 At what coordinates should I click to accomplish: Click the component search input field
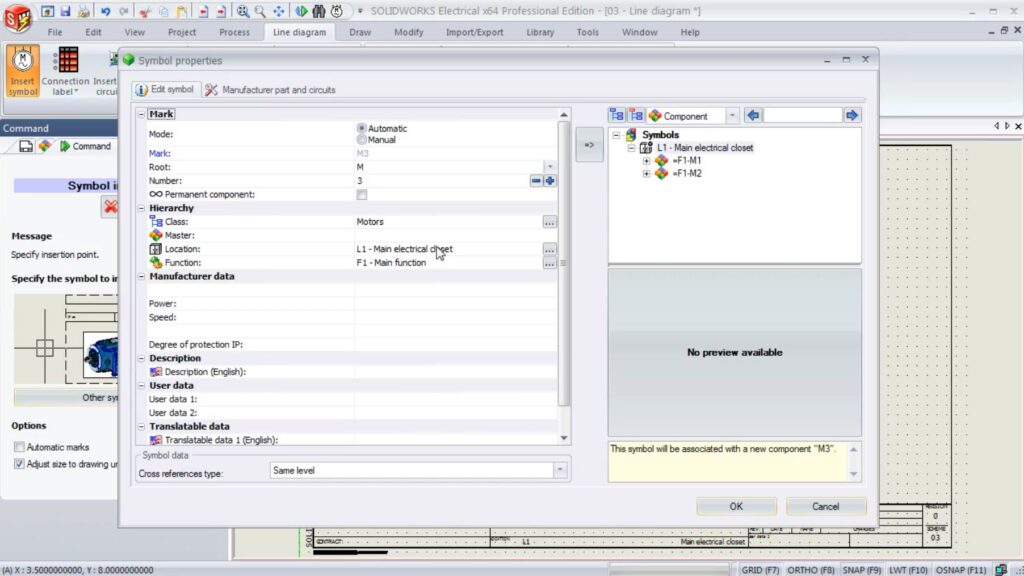803,116
